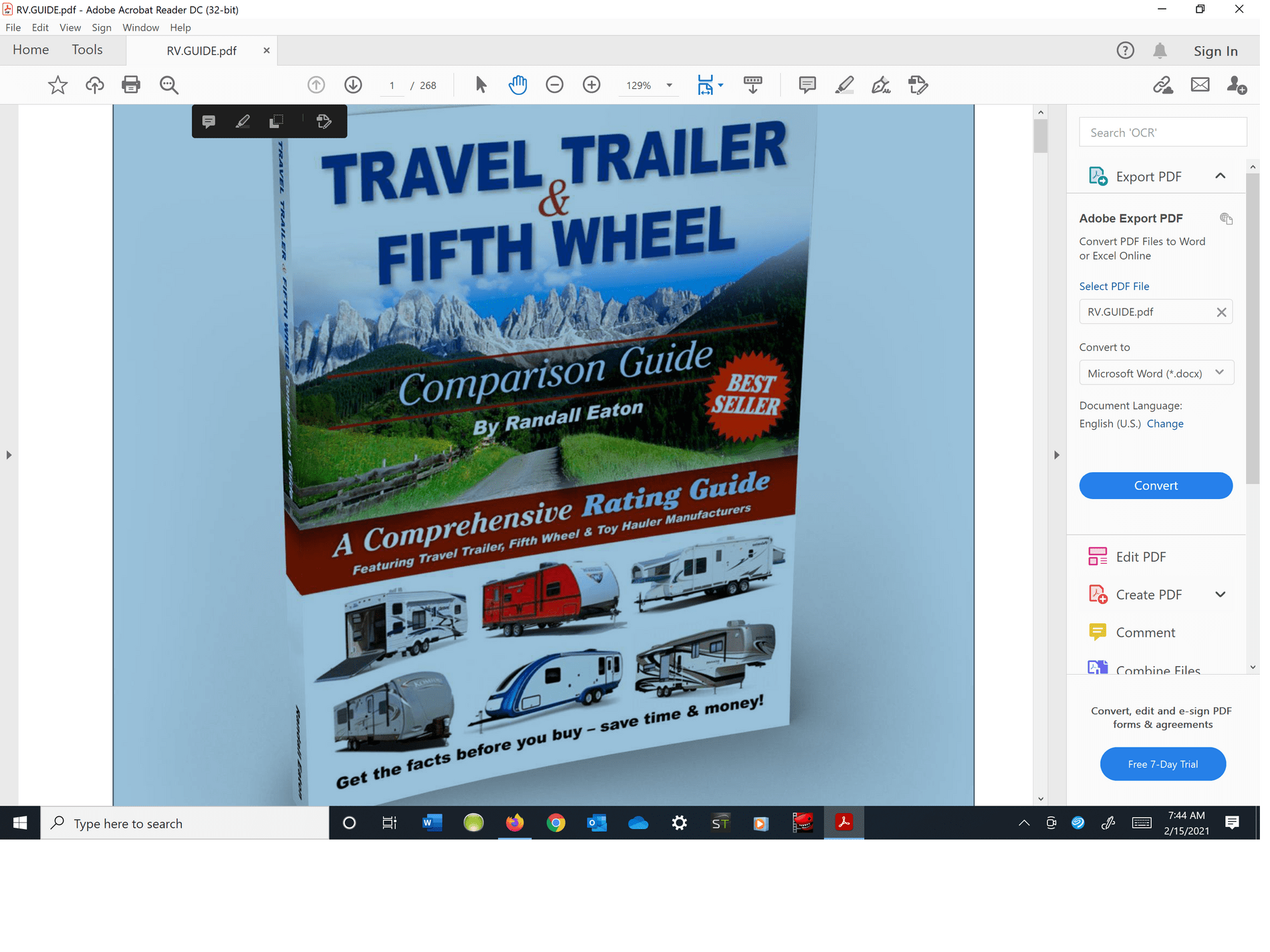Image resolution: width=1270 pixels, height=952 pixels.
Task: Click the upload to cloud icon
Action: click(x=95, y=86)
